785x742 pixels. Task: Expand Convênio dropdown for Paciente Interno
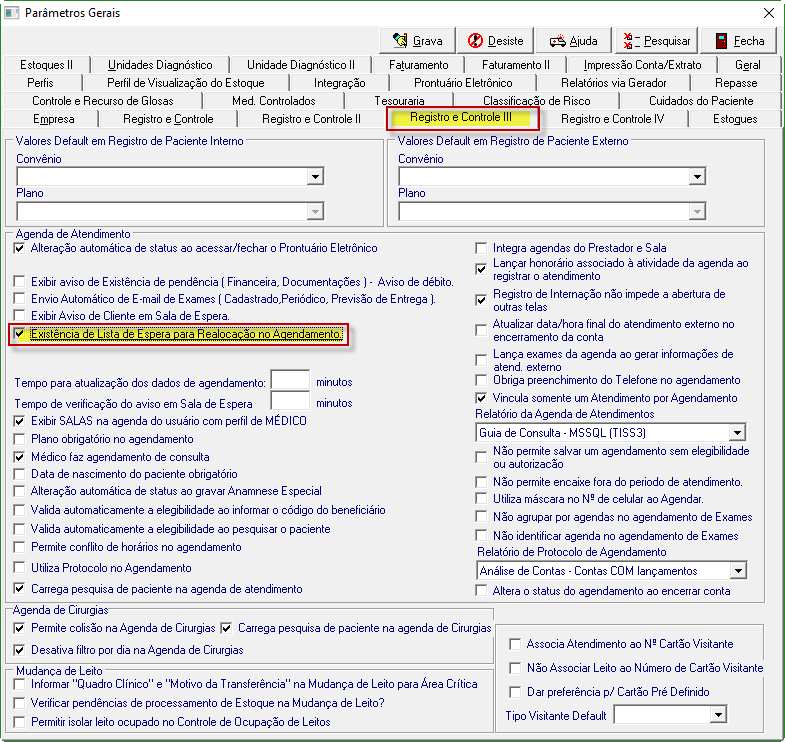[315, 176]
